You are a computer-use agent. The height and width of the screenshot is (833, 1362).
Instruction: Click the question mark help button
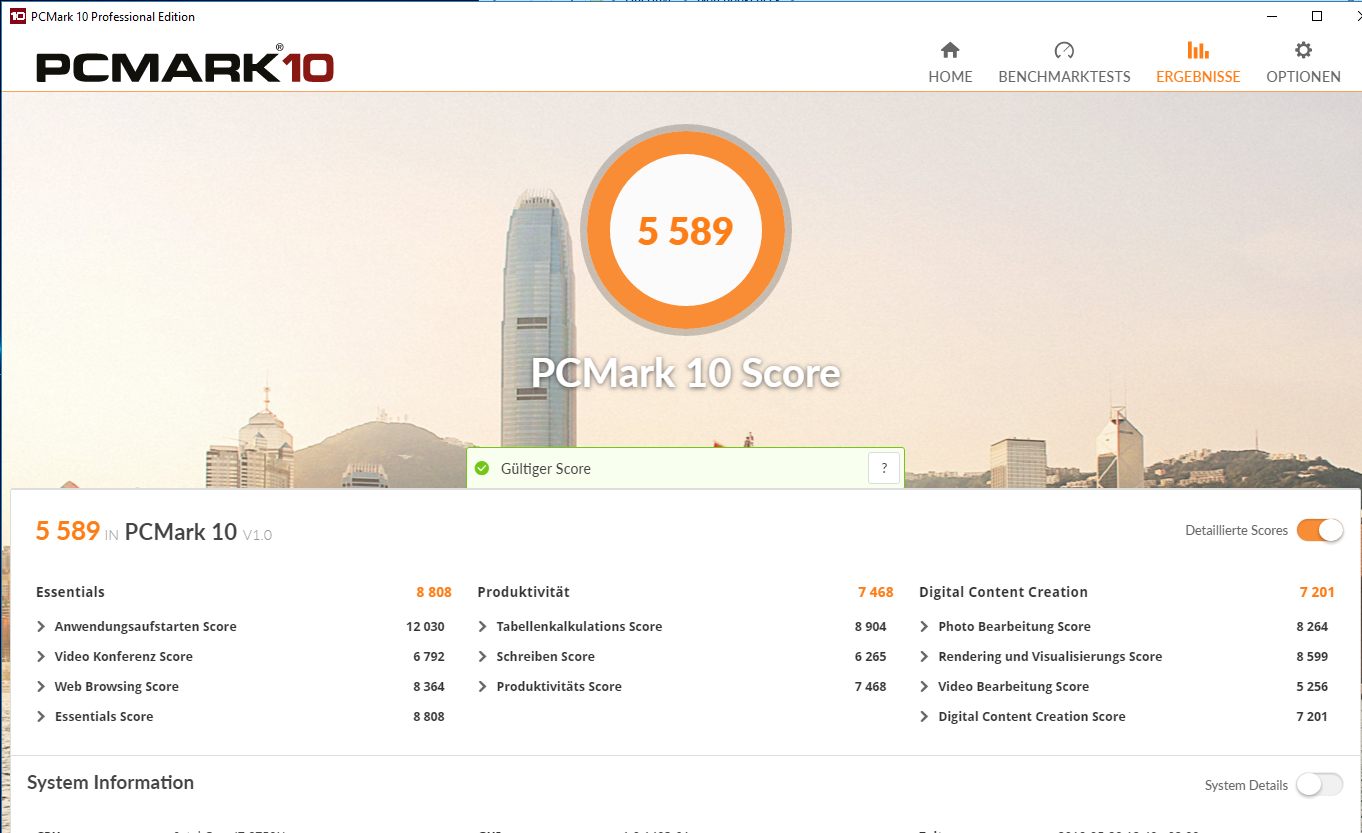tap(884, 468)
